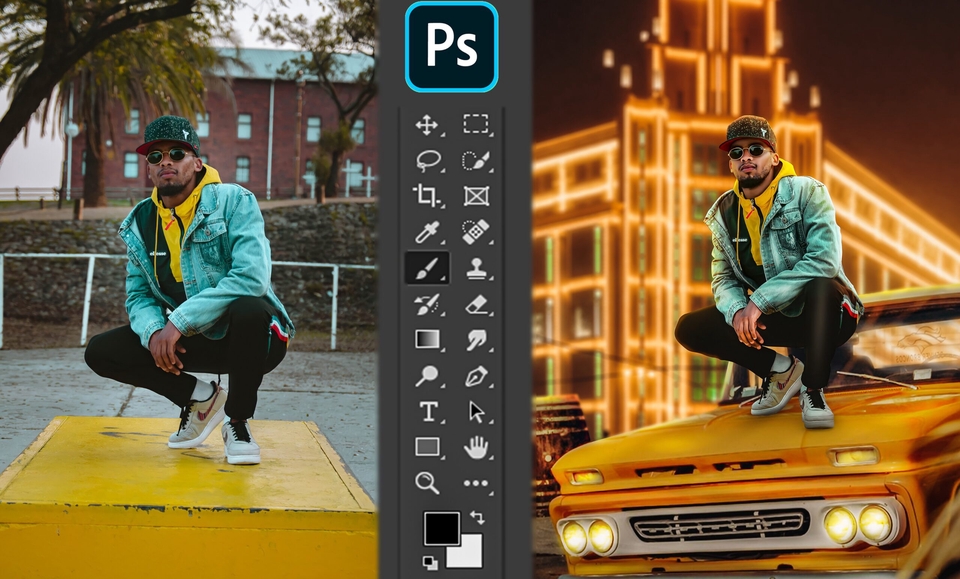This screenshot has height=579, width=960.
Task: Select the Path Selection arrow tool
Action: point(476,412)
